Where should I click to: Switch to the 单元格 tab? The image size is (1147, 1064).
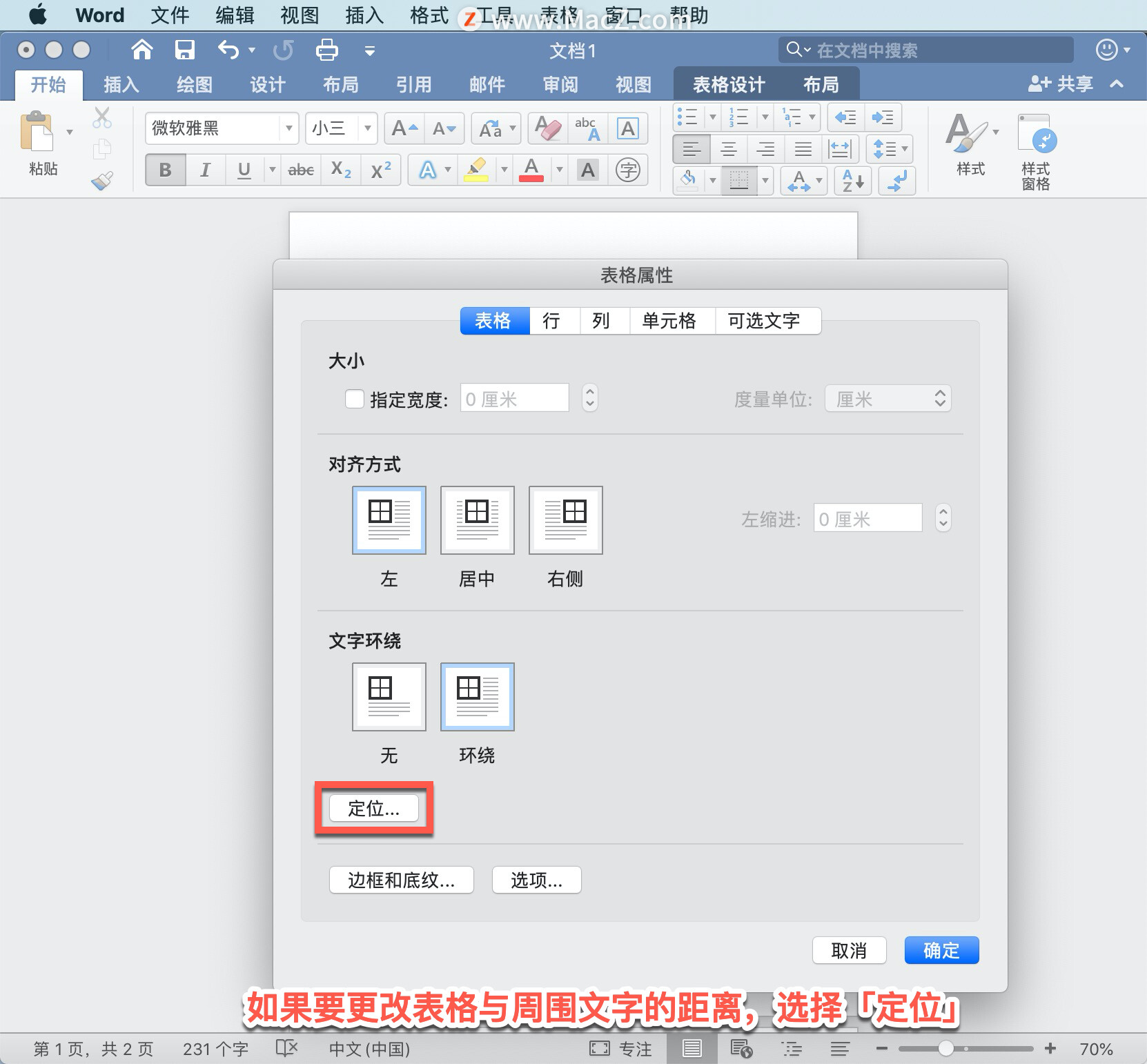pyautogui.click(x=672, y=321)
